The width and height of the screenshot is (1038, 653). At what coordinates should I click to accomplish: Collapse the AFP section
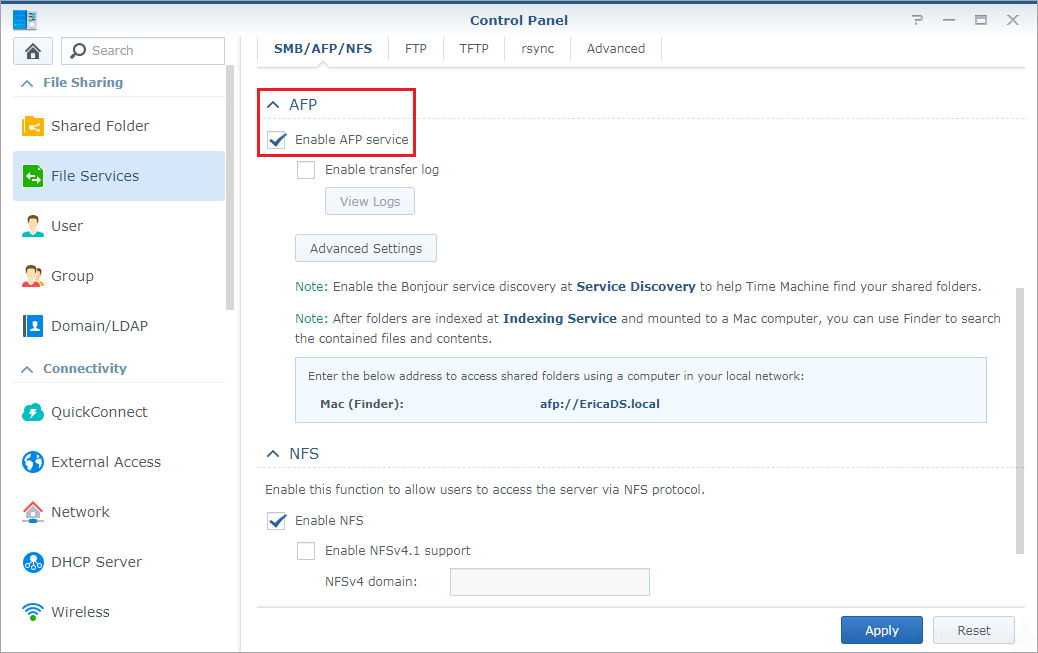273,105
